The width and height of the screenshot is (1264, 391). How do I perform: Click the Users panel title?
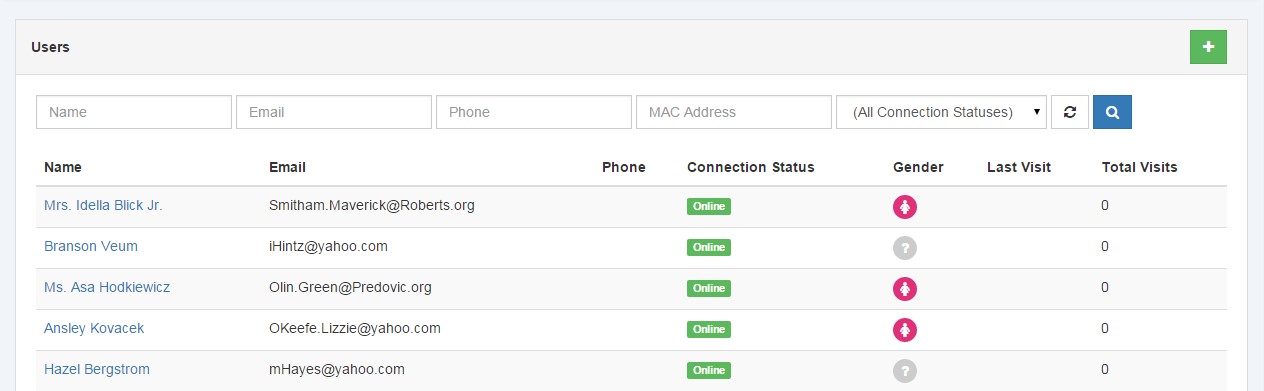(x=50, y=47)
